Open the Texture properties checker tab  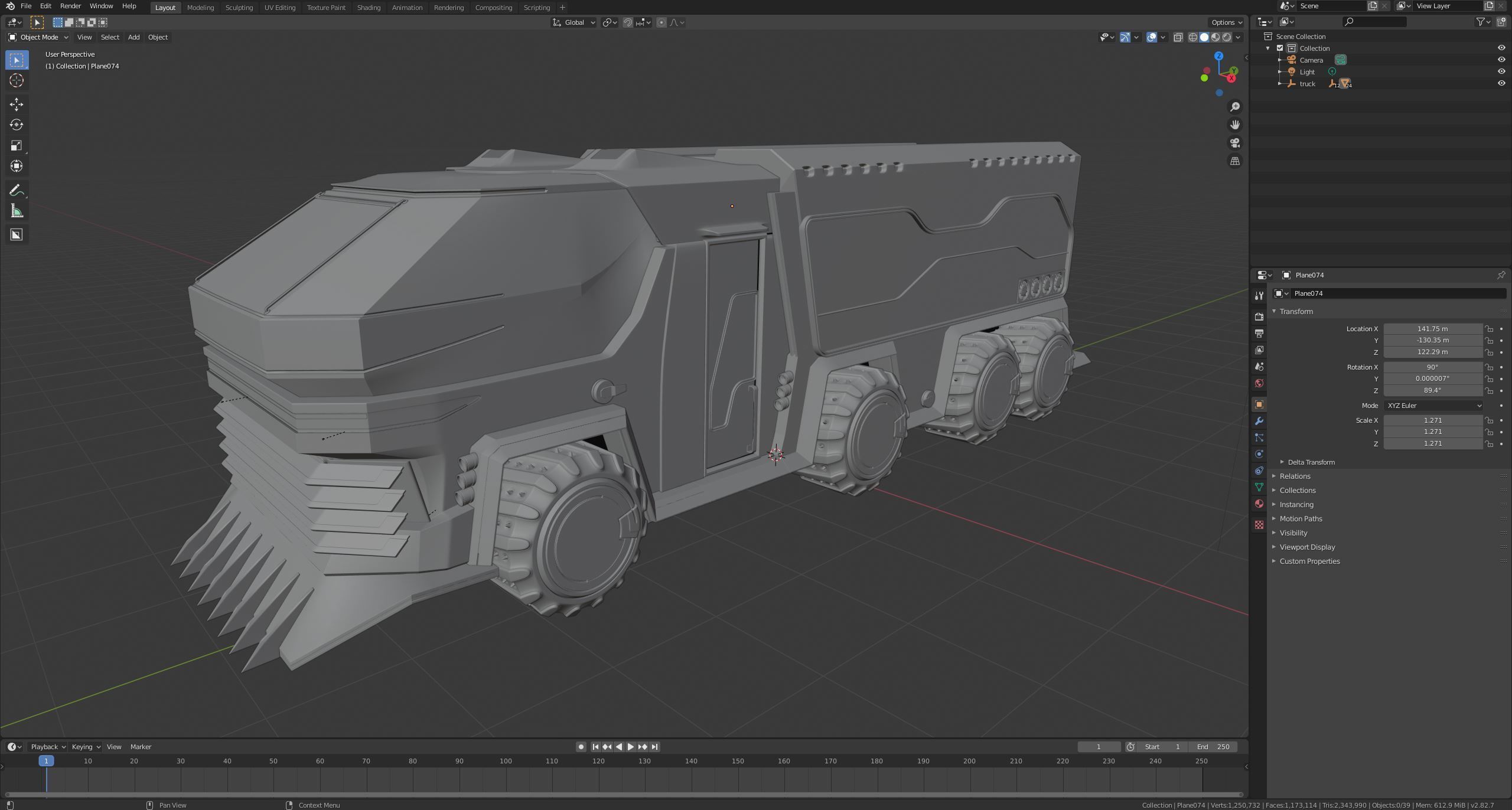1259,525
